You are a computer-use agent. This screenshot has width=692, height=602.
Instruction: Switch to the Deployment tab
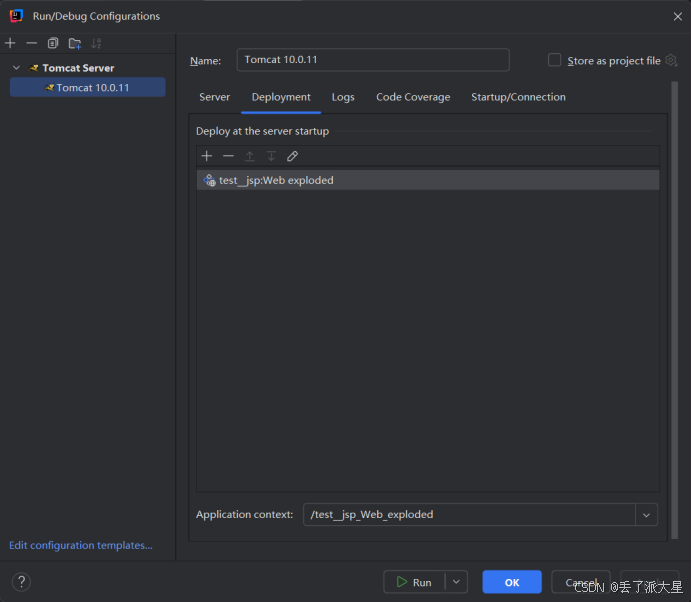[281, 97]
